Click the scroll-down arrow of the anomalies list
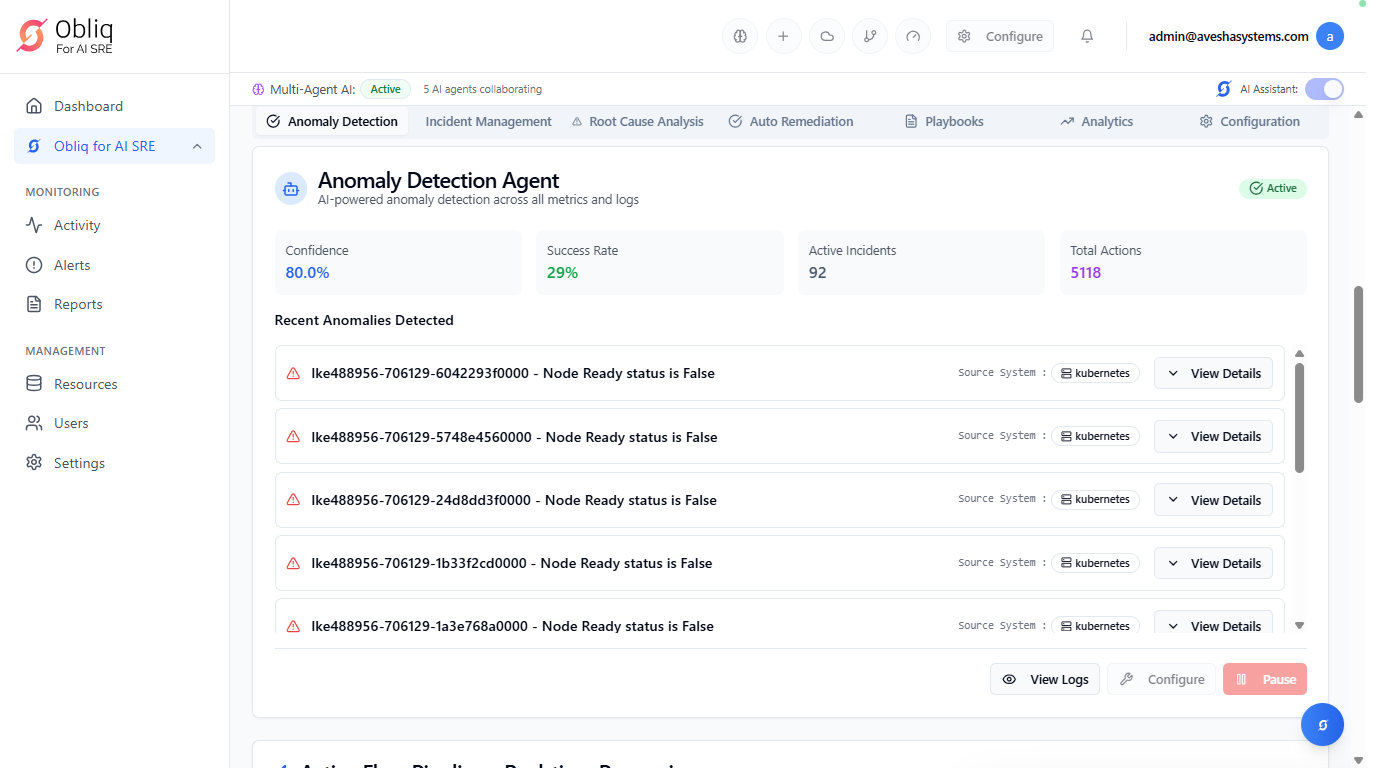The height and width of the screenshot is (780, 1373). coord(1299,625)
